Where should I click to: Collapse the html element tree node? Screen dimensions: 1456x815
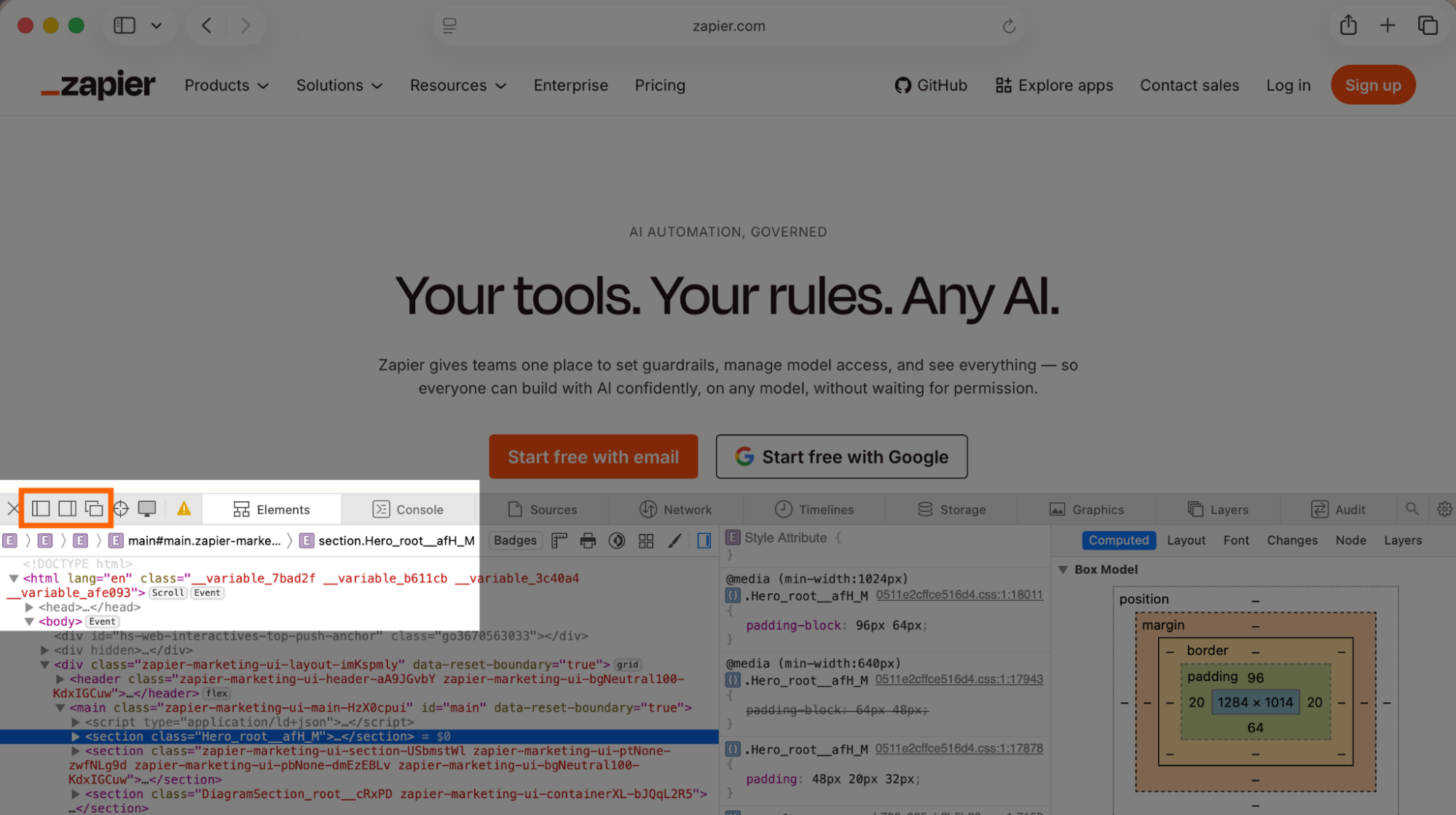13,578
